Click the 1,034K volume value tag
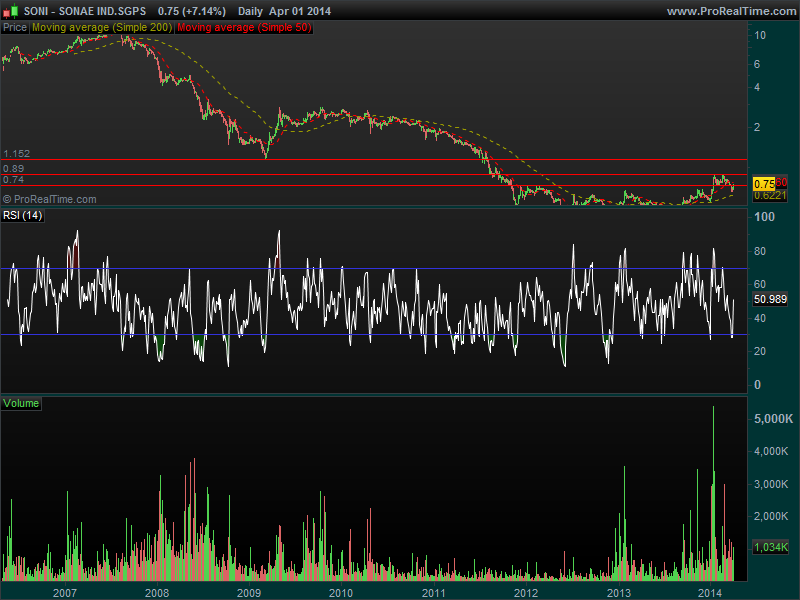 [x=770, y=547]
